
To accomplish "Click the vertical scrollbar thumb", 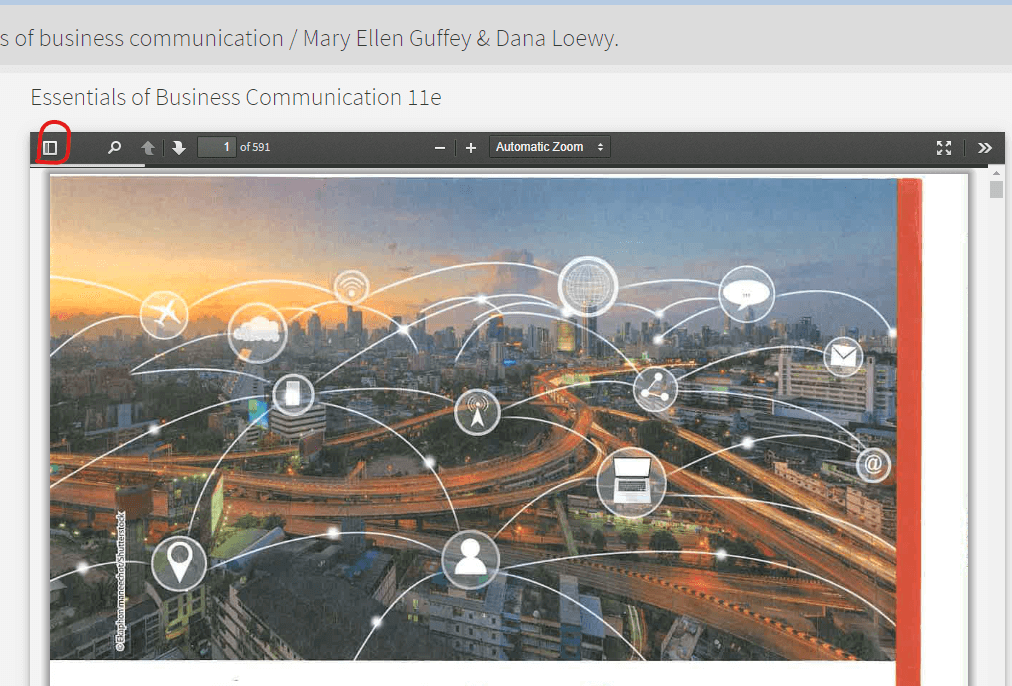I will pyautogui.click(x=996, y=189).
